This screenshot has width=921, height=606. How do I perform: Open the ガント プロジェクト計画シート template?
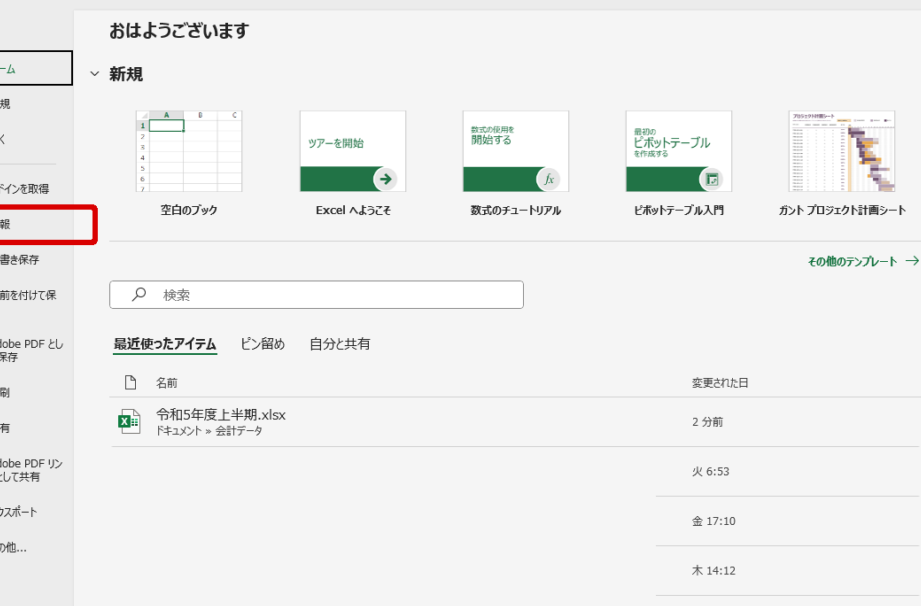coord(842,152)
